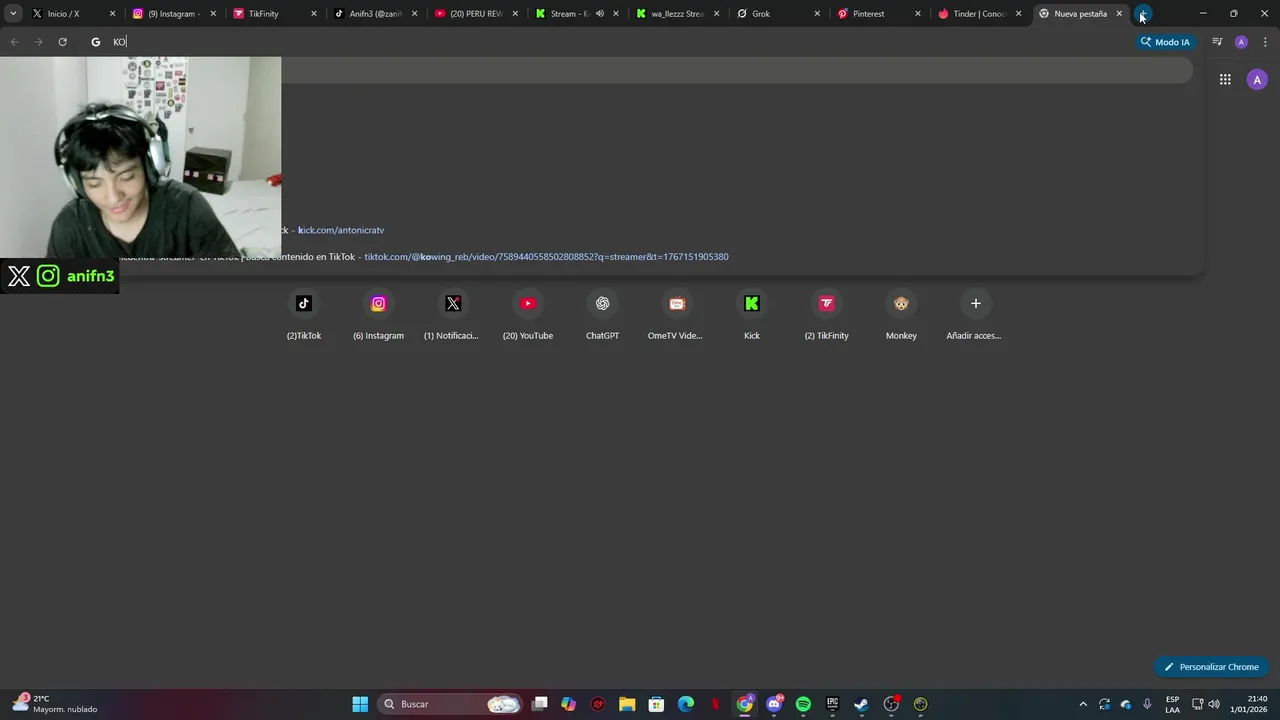Close the Grok tab
This screenshot has width=1280, height=720.
[817, 14]
